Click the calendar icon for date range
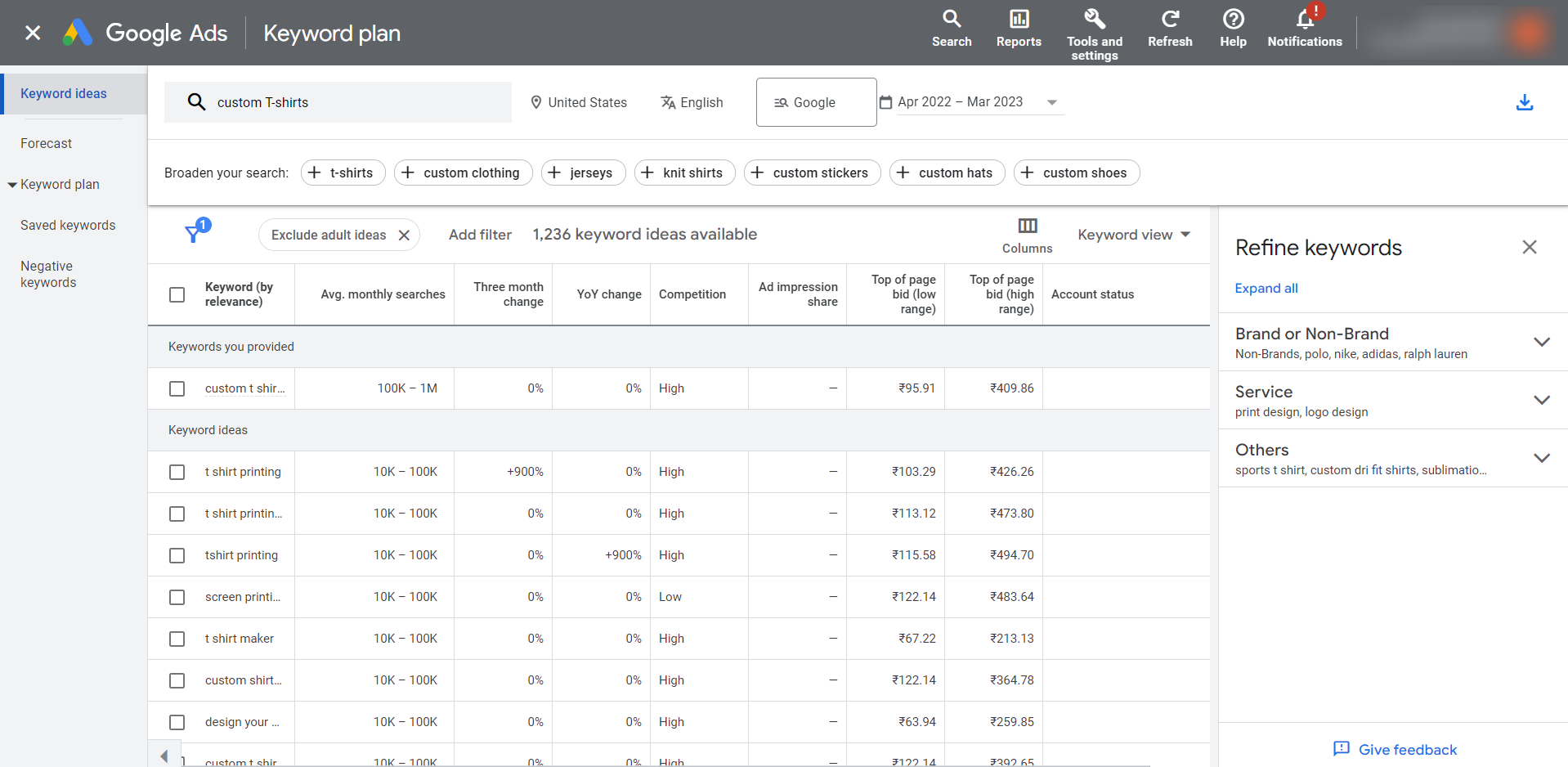1568x767 pixels. (885, 102)
